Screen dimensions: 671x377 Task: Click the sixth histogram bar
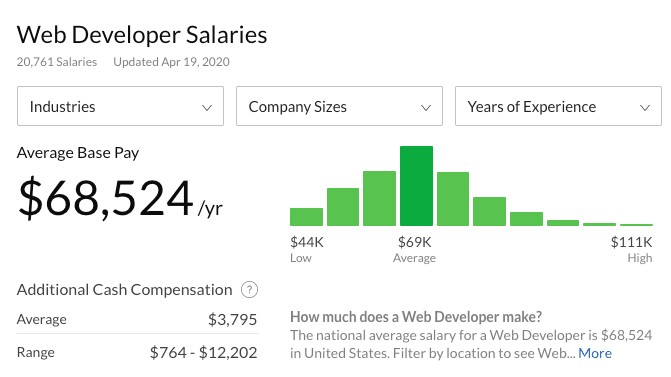click(x=490, y=211)
